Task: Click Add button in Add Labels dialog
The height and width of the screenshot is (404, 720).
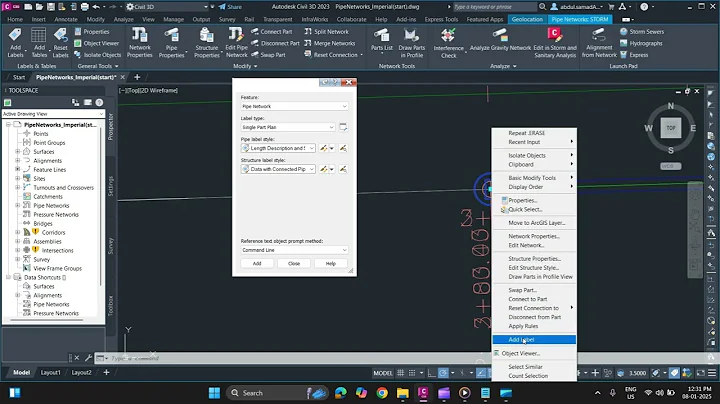Action: (257, 264)
